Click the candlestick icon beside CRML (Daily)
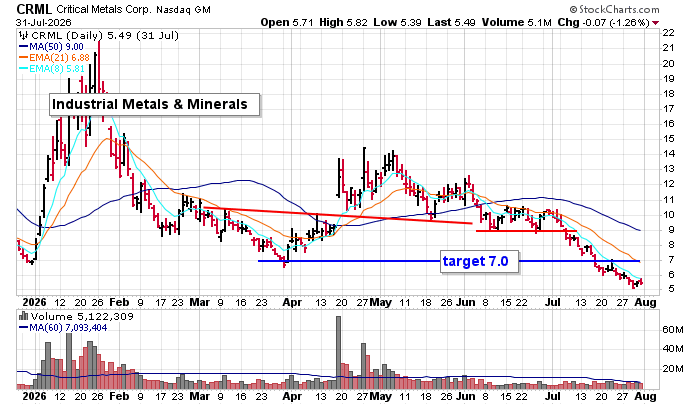700x405 pixels. pyautogui.click(x=24, y=36)
